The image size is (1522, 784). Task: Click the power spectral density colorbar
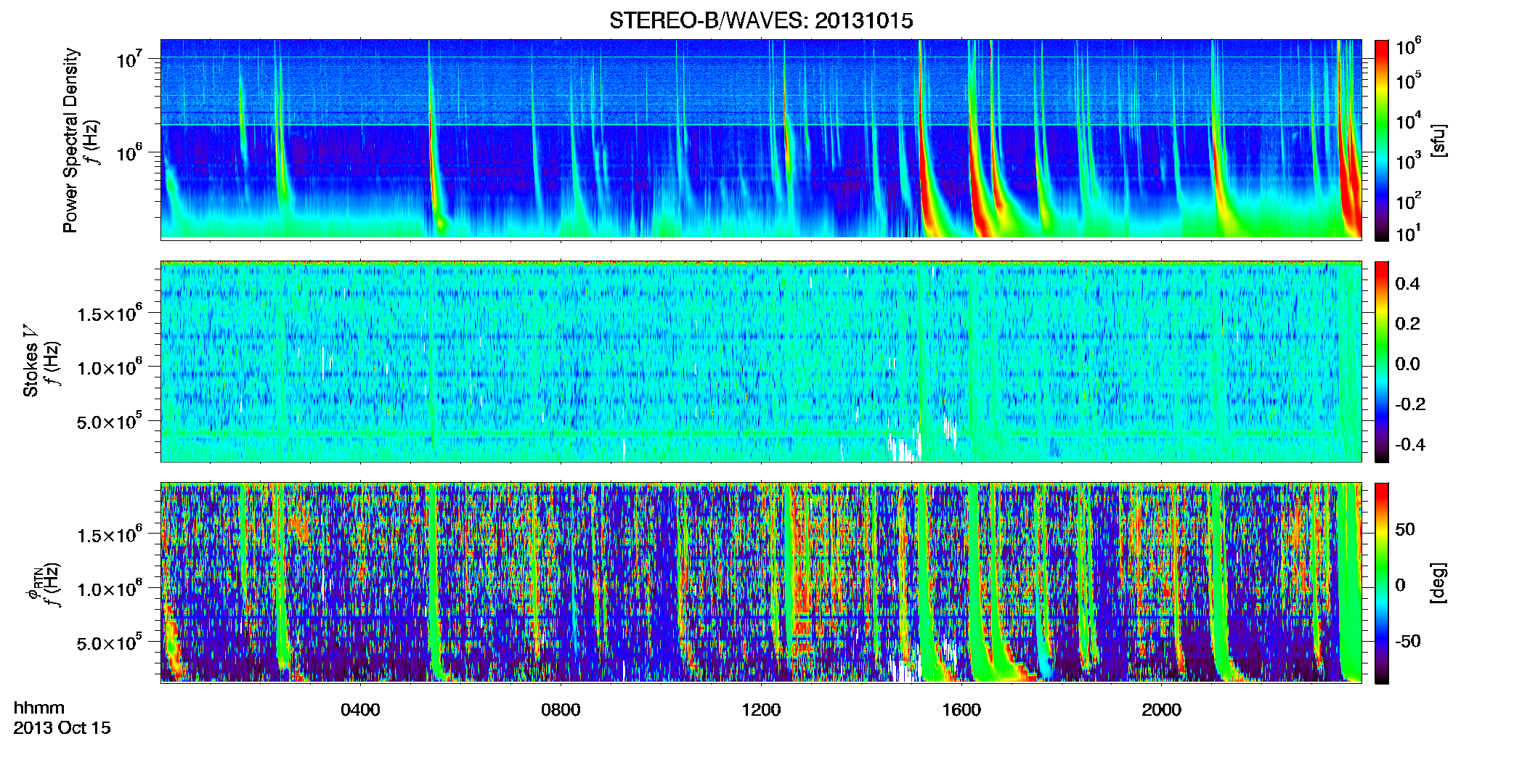click(x=1382, y=140)
